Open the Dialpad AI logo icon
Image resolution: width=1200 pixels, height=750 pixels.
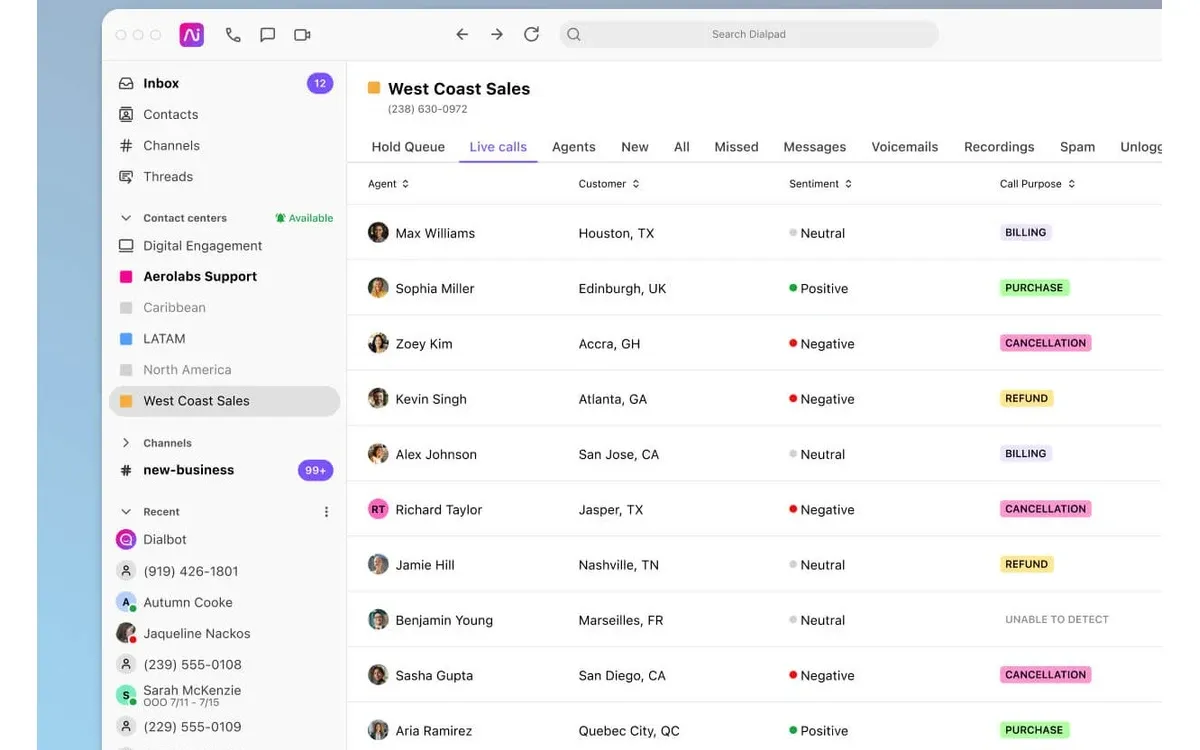point(191,35)
